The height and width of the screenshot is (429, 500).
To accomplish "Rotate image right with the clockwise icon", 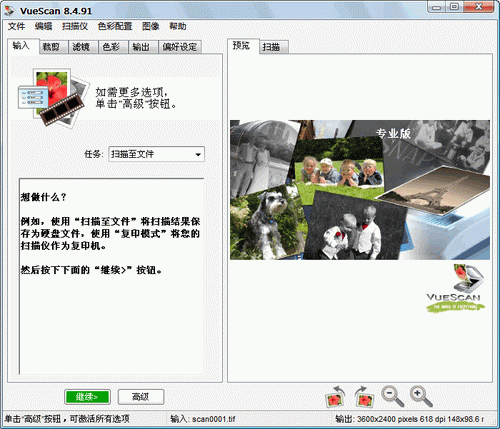I will pos(364,397).
